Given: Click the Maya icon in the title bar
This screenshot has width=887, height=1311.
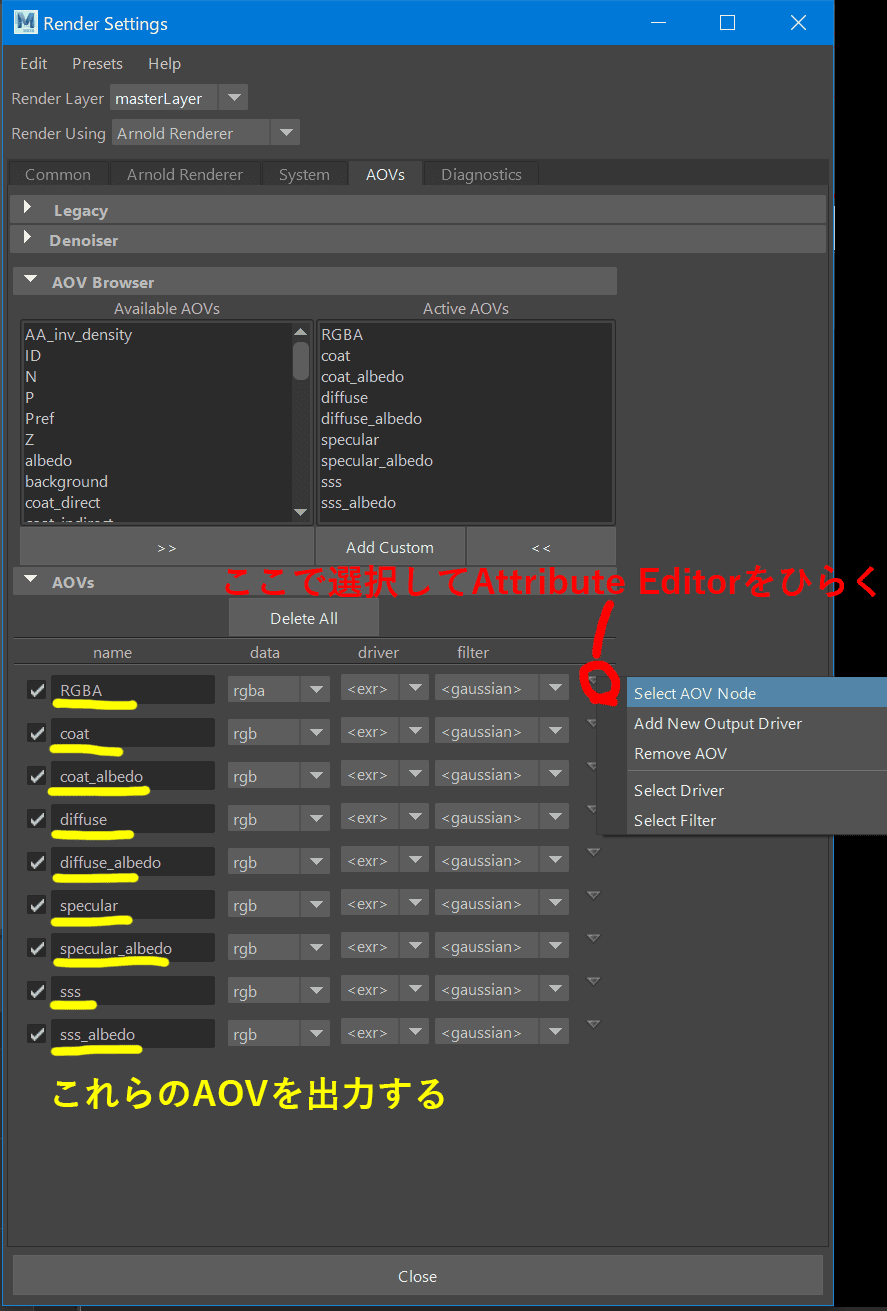Looking at the screenshot, I should pos(26,23).
